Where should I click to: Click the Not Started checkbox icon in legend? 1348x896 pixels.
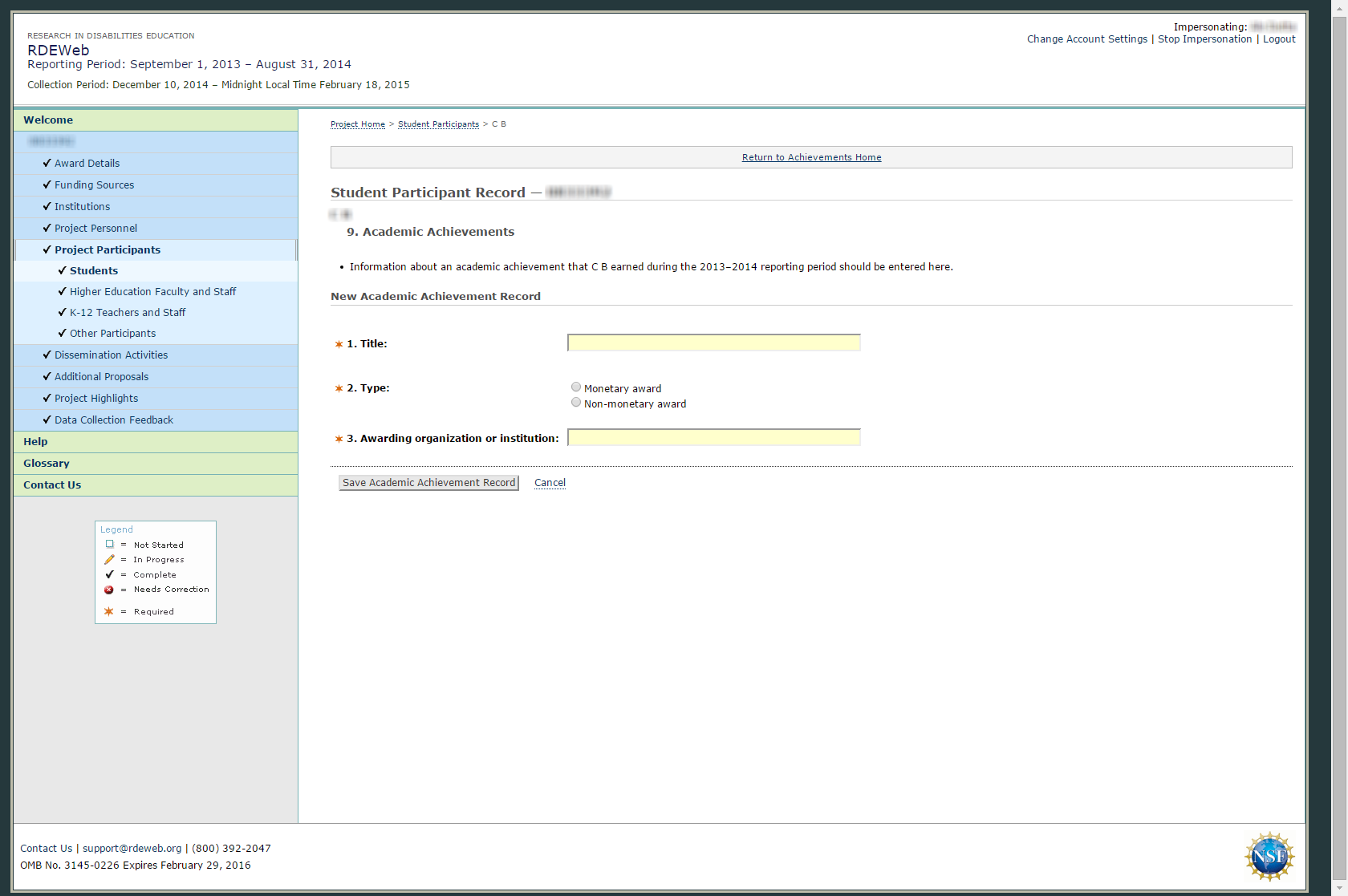110,545
